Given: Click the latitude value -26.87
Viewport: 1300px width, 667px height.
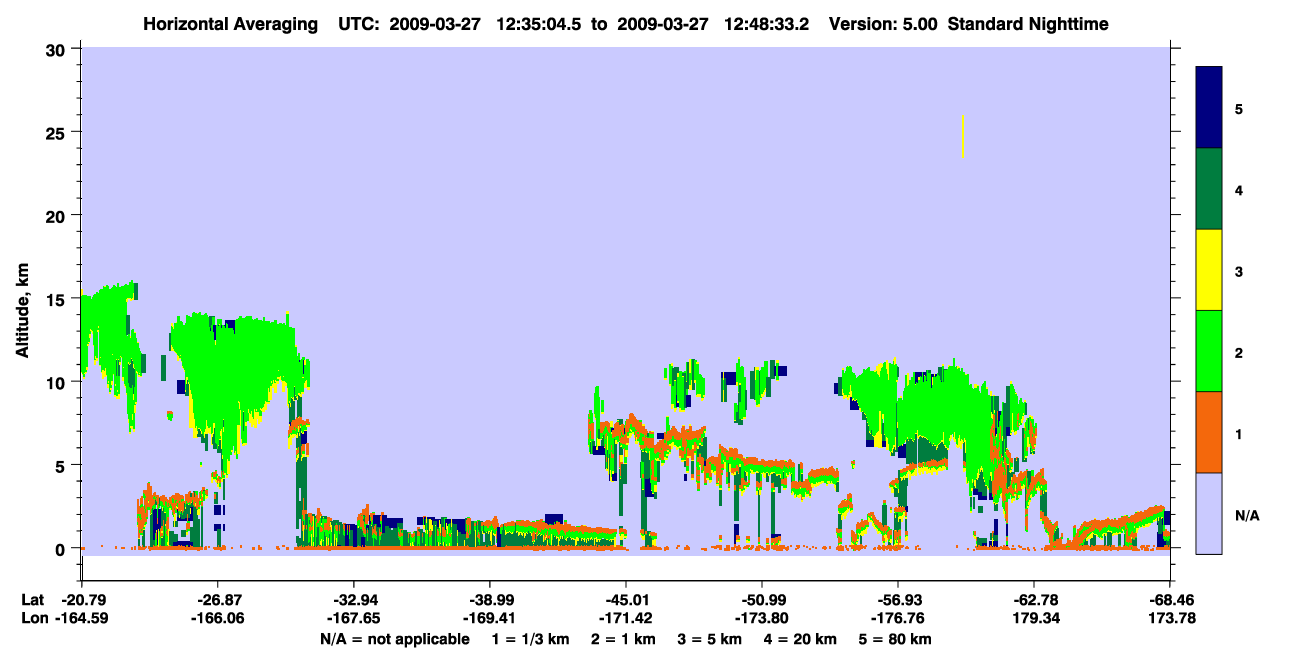Looking at the screenshot, I should click(217, 600).
